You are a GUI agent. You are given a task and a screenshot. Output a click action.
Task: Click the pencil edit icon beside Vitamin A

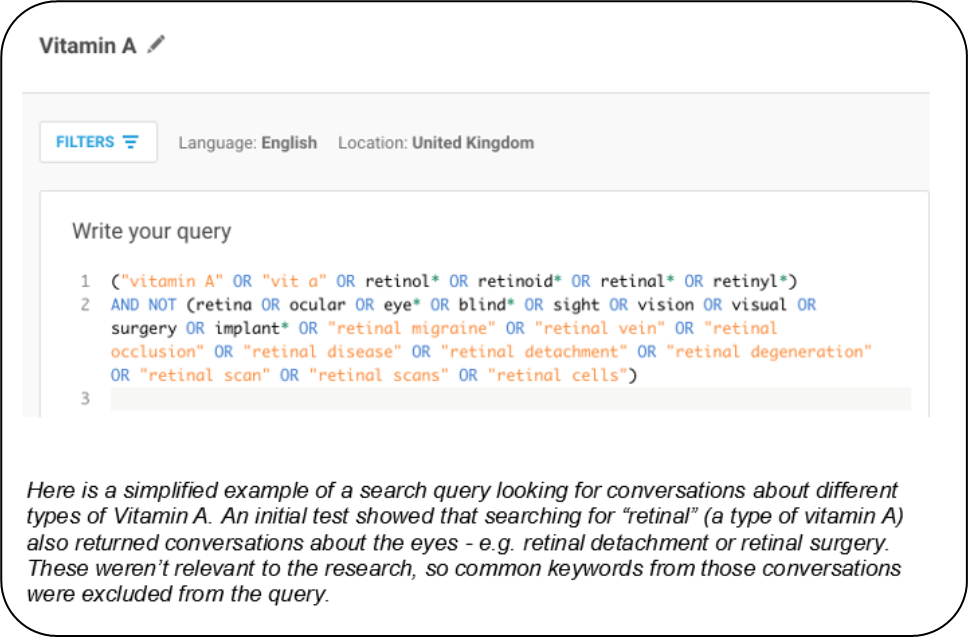[x=156, y=44]
